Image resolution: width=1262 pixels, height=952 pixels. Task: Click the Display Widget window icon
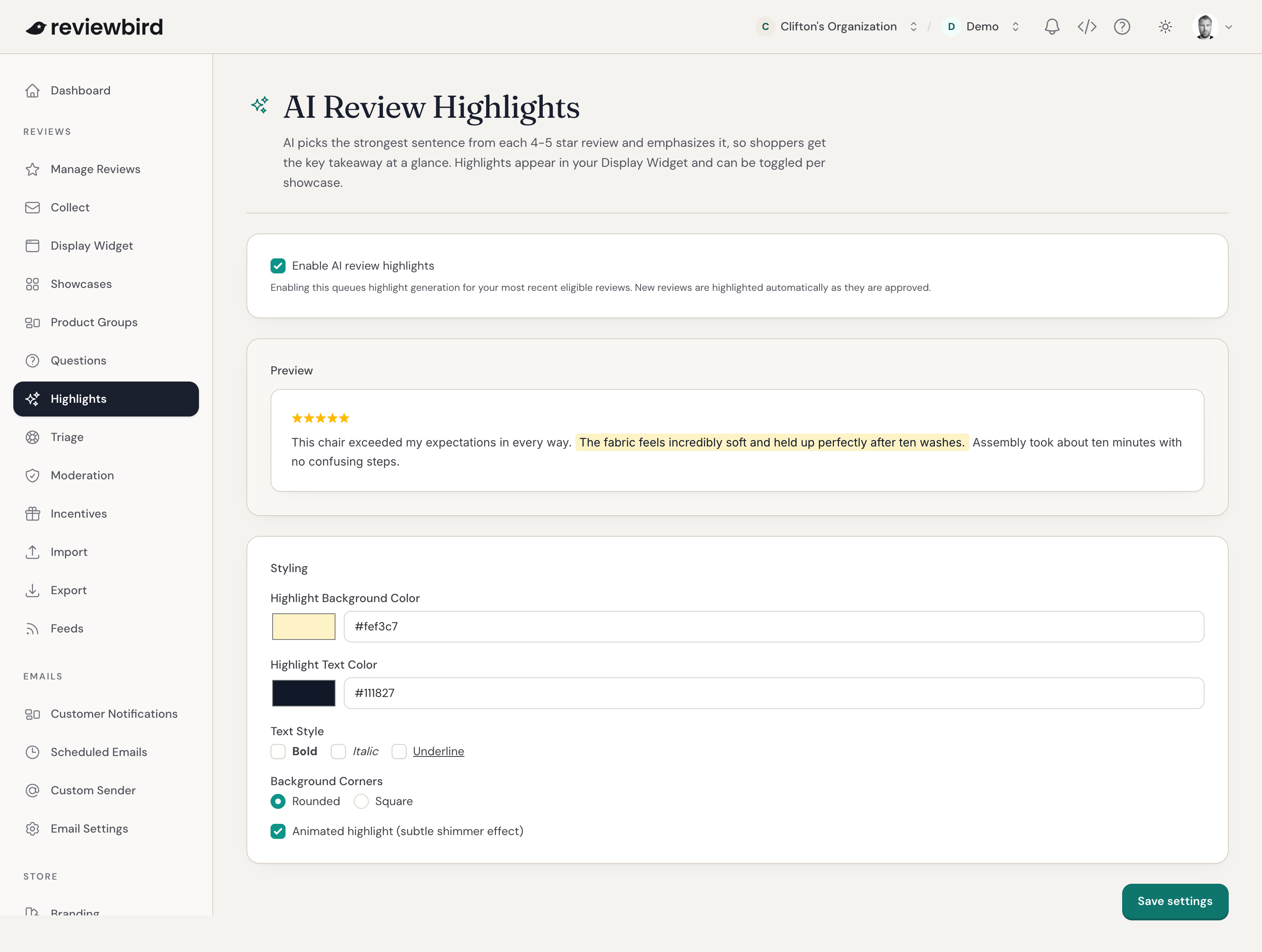coord(32,246)
